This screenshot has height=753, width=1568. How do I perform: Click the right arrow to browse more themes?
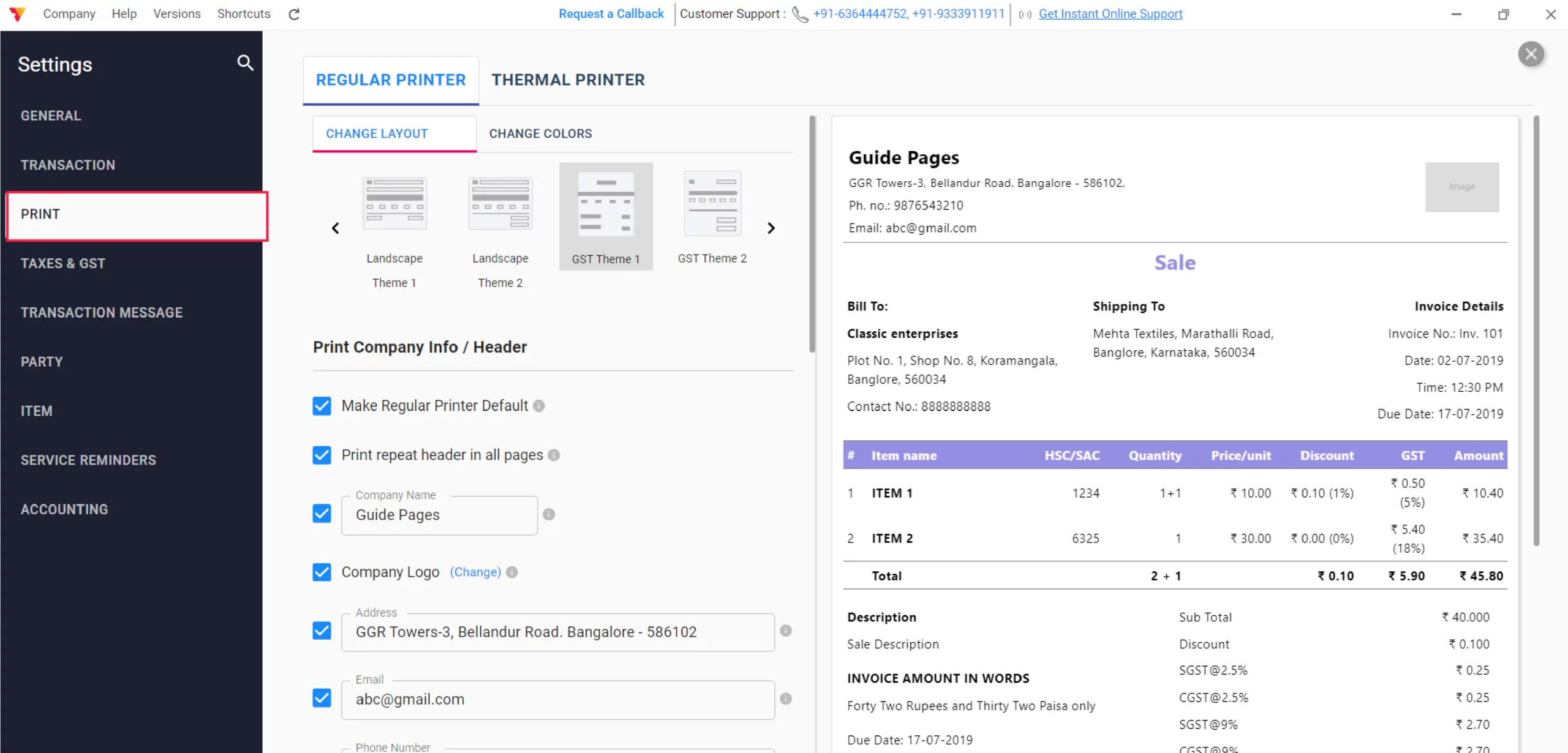pyautogui.click(x=771, y=228)
